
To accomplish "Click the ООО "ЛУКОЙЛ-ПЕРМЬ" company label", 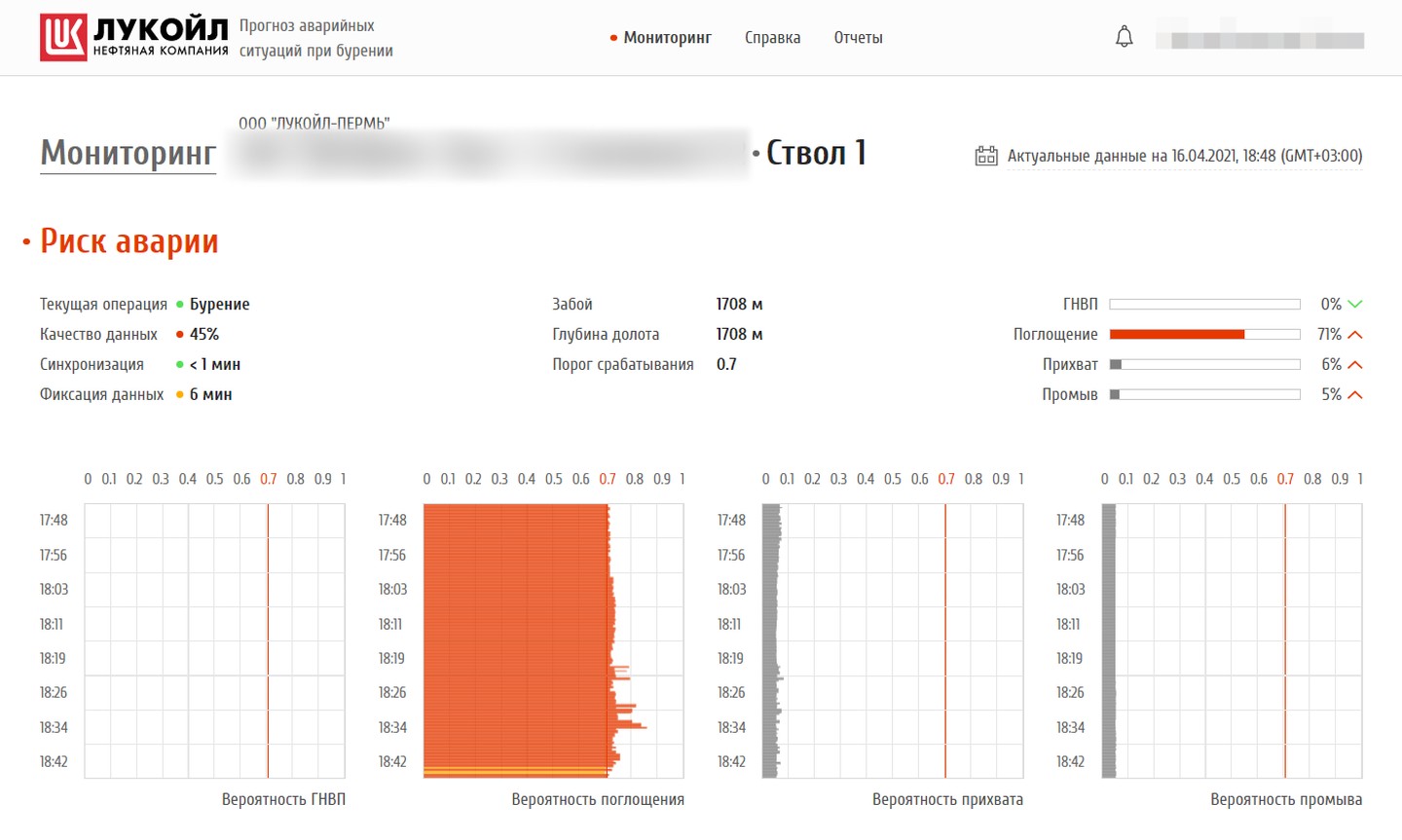I will pos(314,124).
